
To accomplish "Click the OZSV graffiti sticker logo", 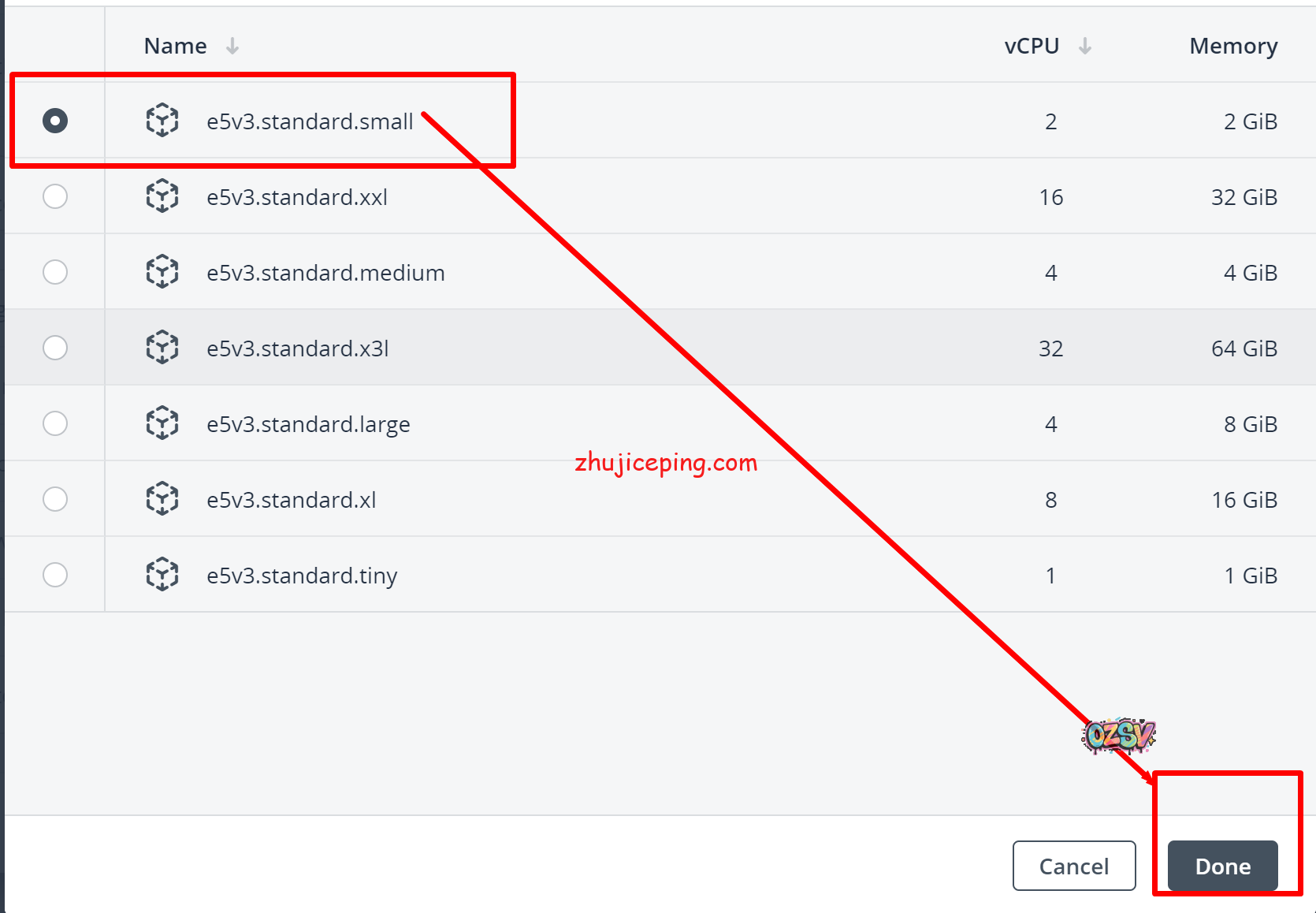I will coord(1118,736).
